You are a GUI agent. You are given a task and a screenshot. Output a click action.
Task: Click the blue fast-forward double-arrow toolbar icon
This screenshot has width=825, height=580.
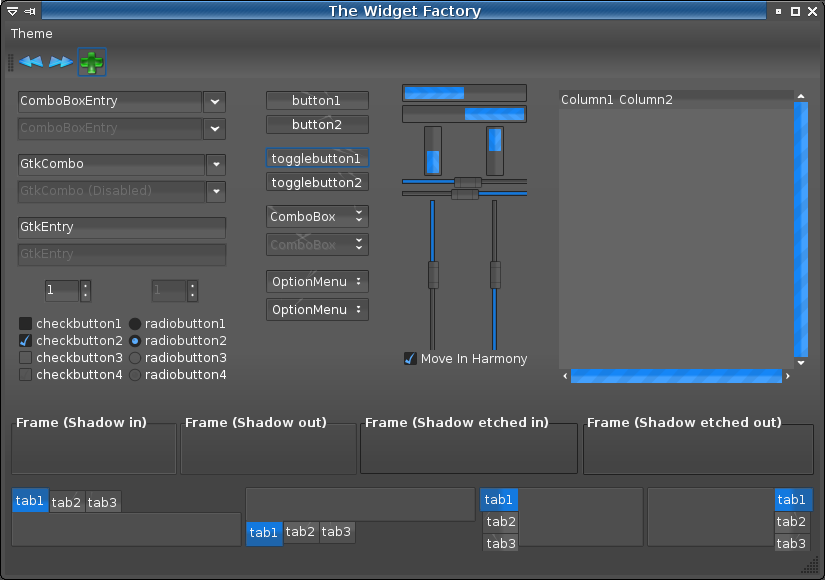[61, 62]
